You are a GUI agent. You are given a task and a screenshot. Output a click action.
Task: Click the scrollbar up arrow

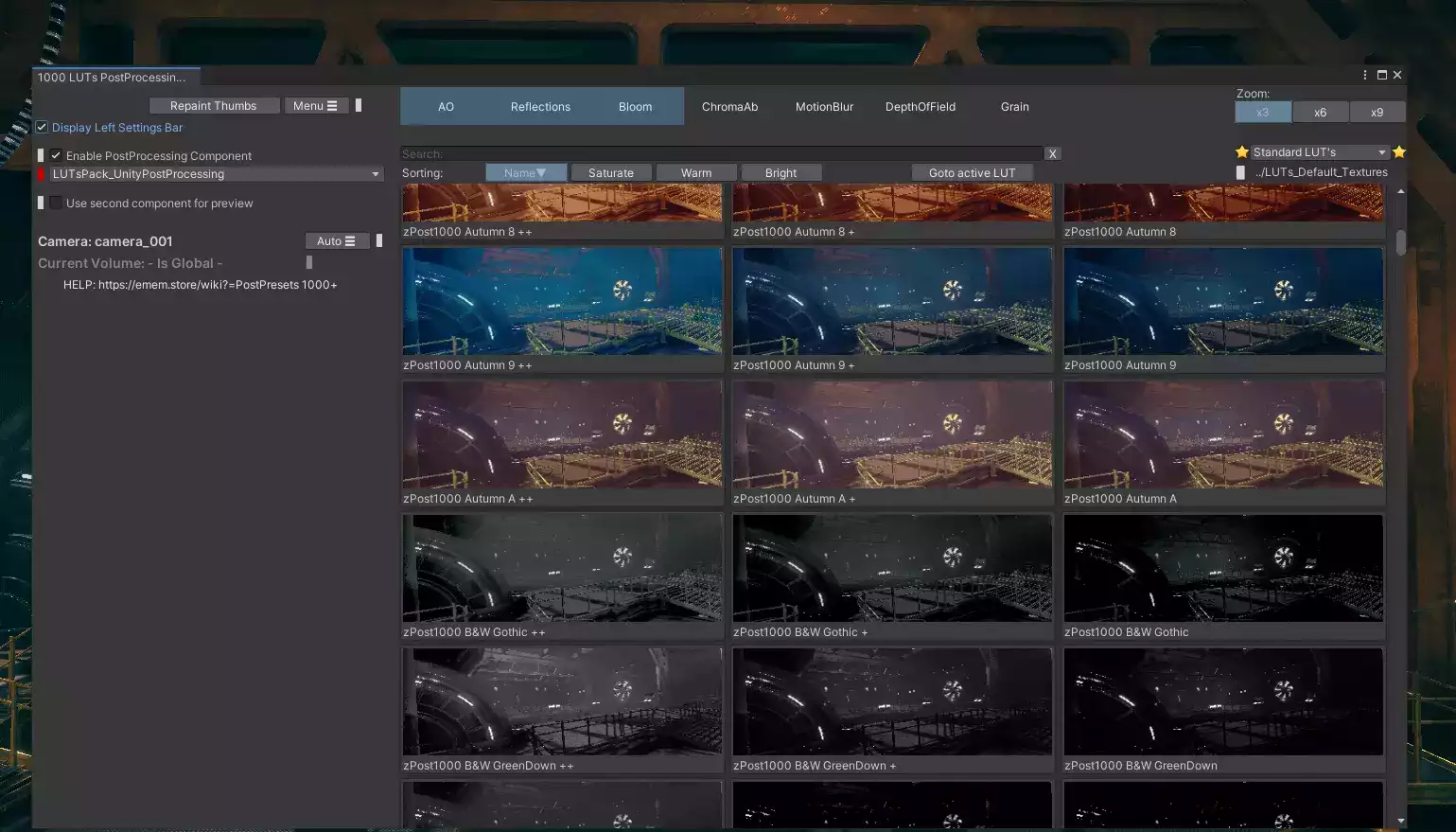point(1400,192)
